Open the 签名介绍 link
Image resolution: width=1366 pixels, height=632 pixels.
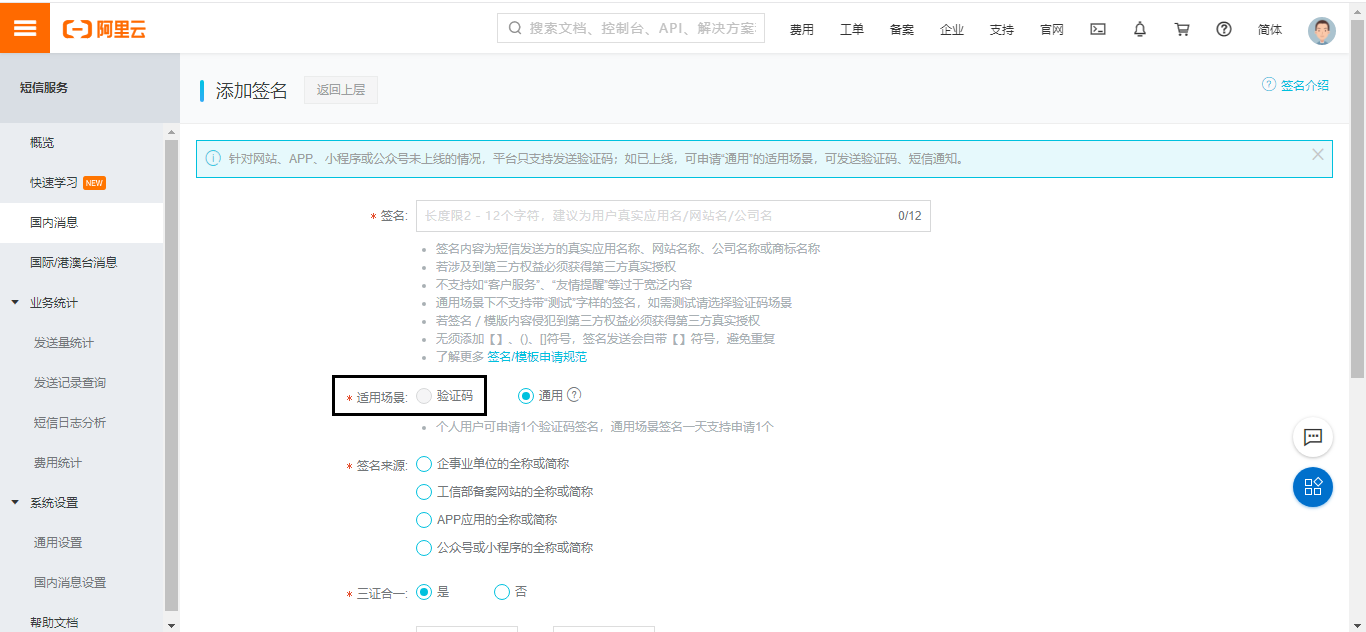[1305, 86]
